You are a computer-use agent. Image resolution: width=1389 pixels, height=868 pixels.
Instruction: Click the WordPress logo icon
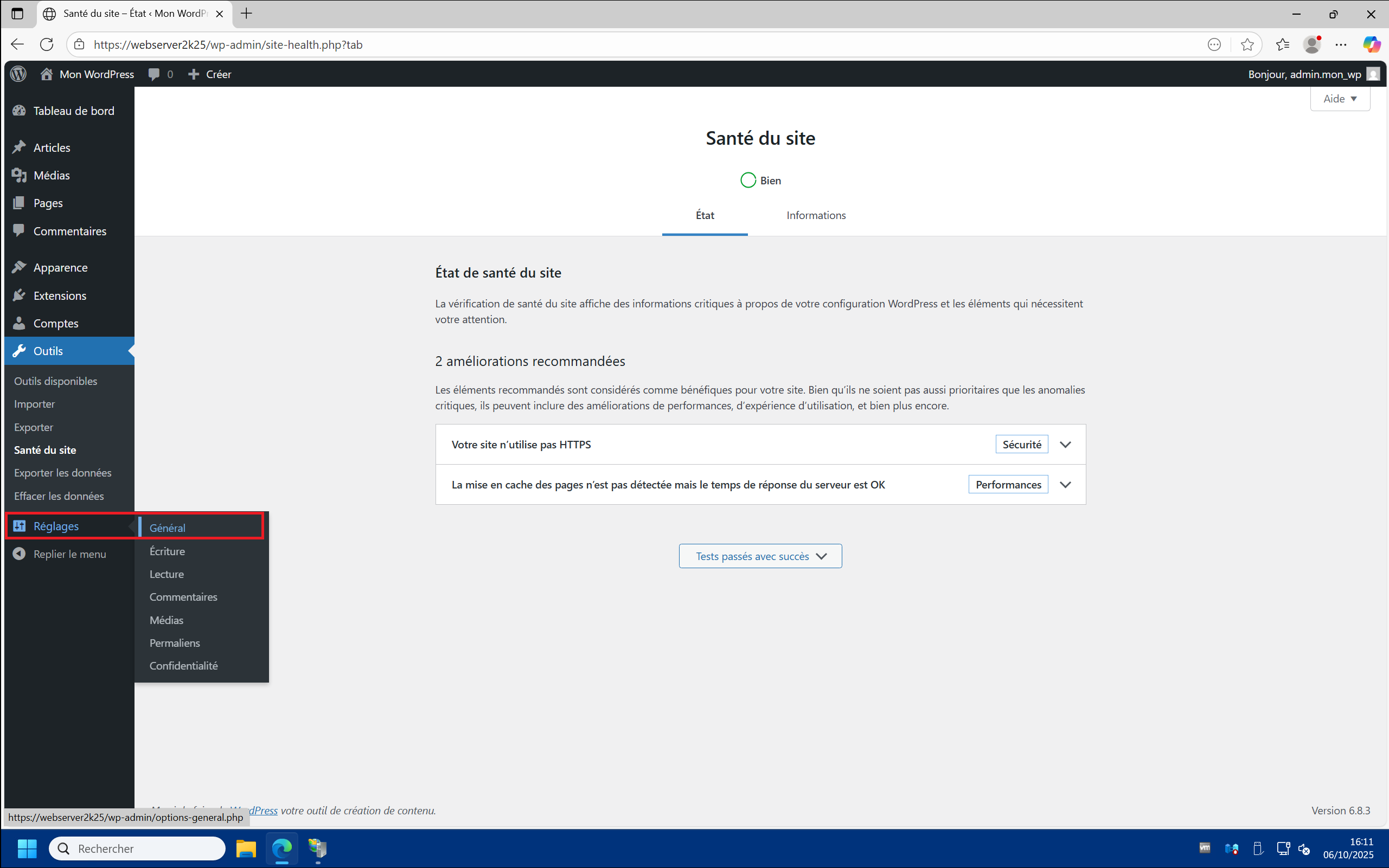pyautogui.click(x=18, y=74)
